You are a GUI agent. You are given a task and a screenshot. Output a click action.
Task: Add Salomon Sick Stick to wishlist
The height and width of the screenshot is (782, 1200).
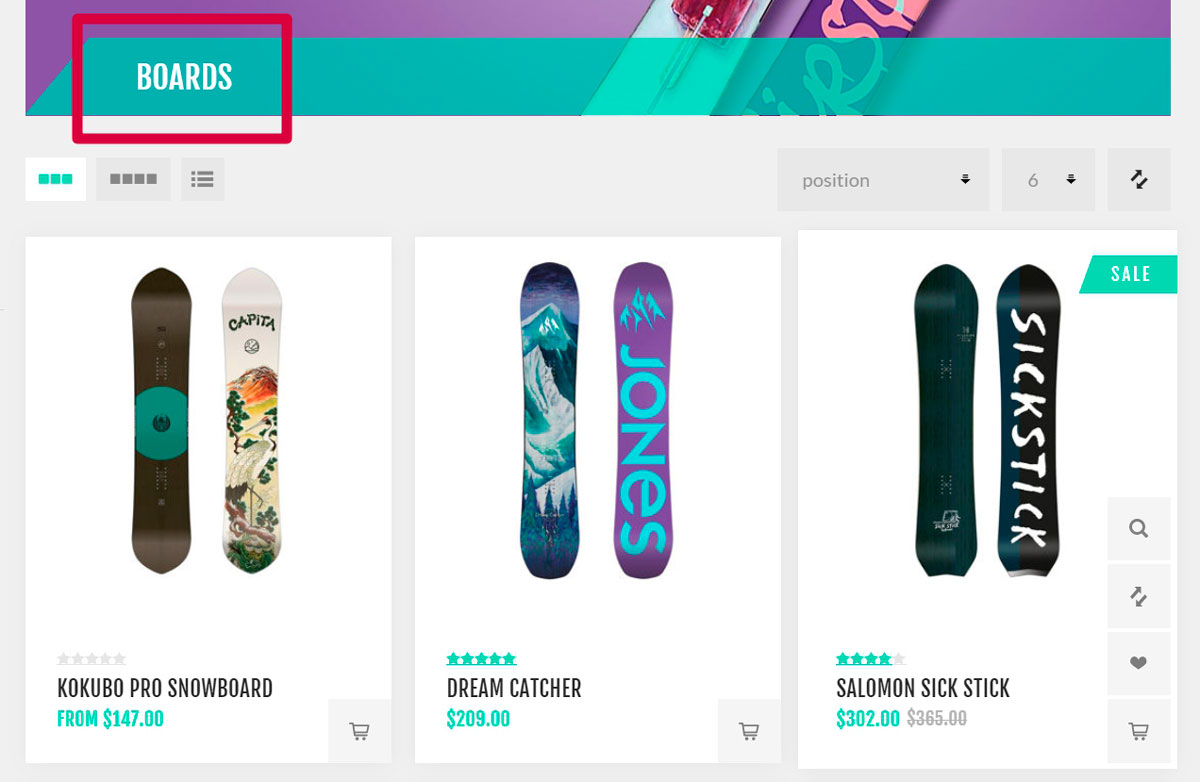click(1138, 663)
